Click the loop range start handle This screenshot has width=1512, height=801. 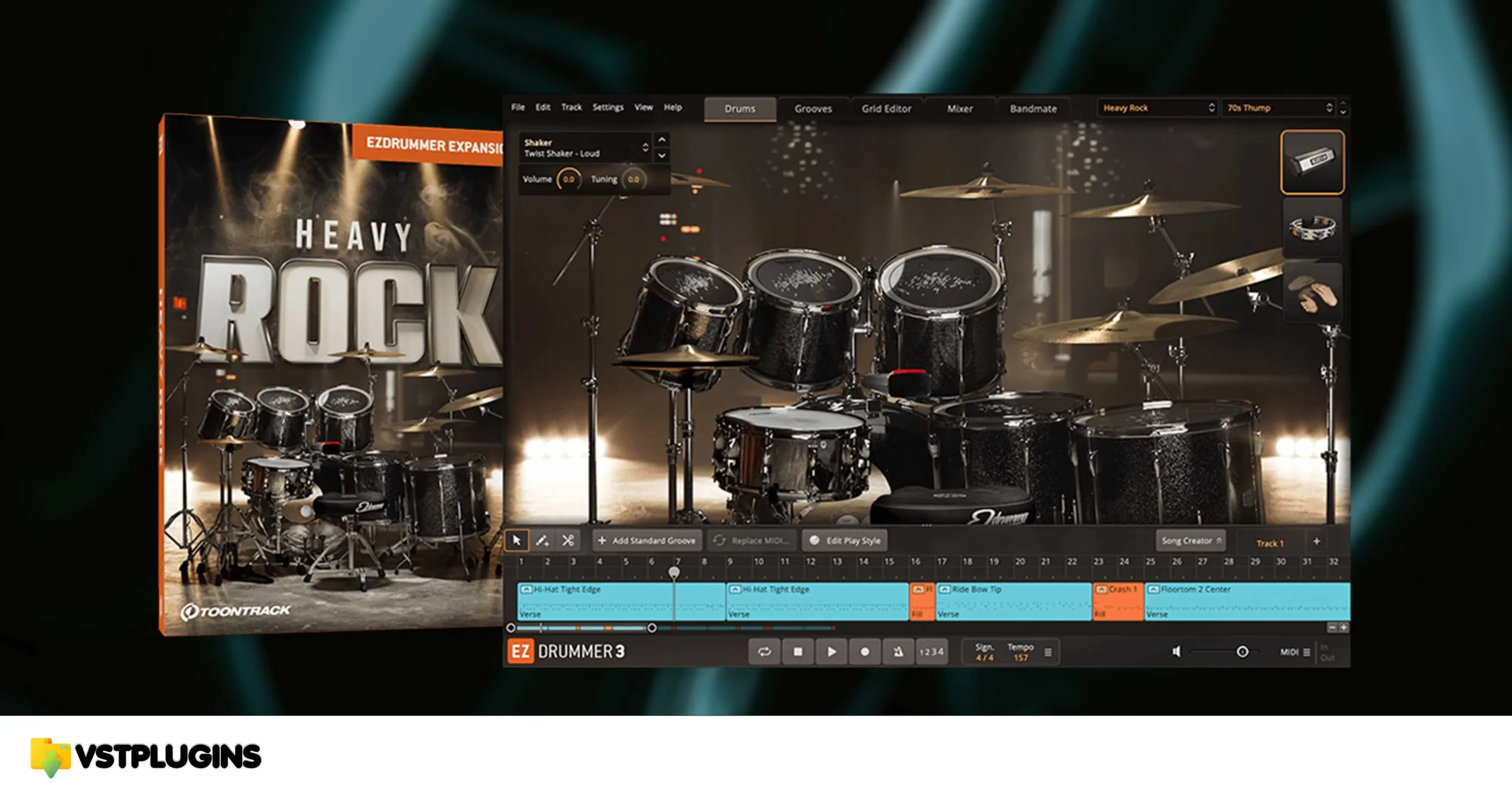(511, 628)
